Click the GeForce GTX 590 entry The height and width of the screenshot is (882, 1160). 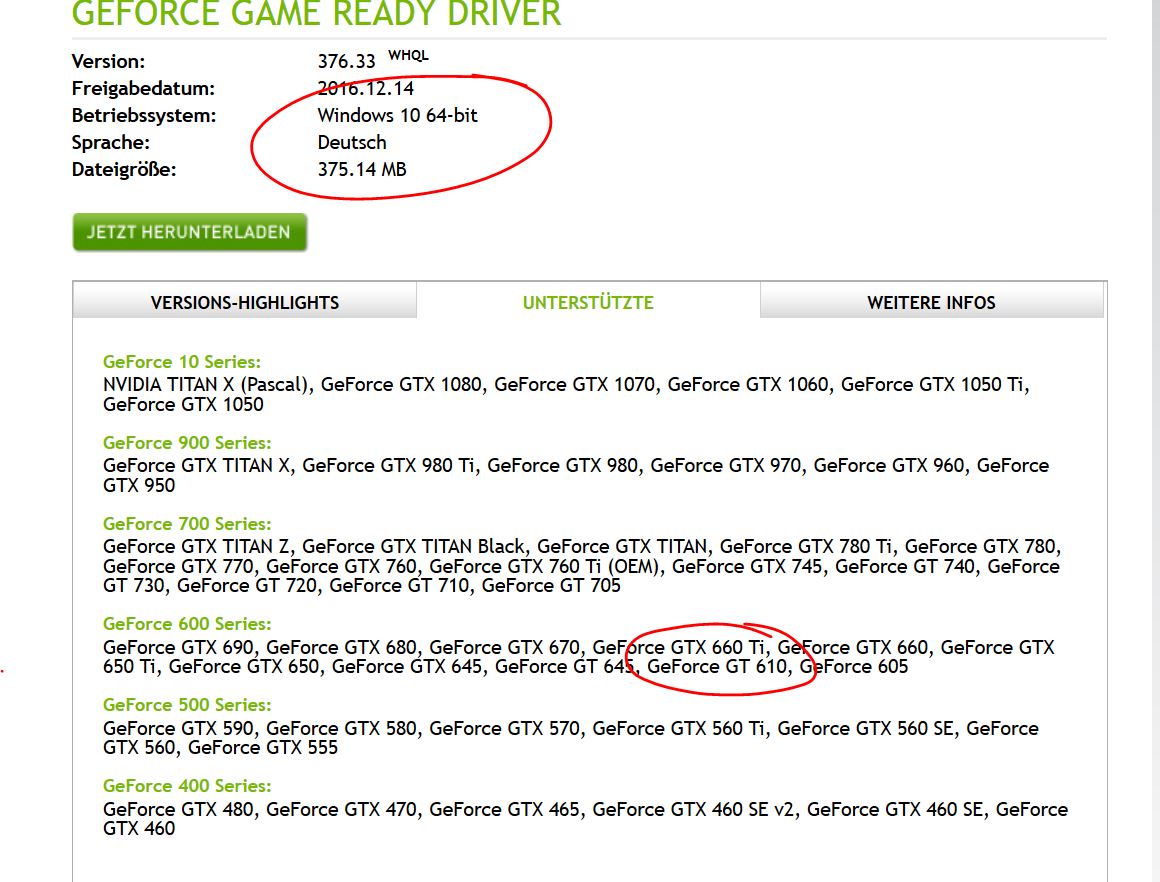(178, 729)
